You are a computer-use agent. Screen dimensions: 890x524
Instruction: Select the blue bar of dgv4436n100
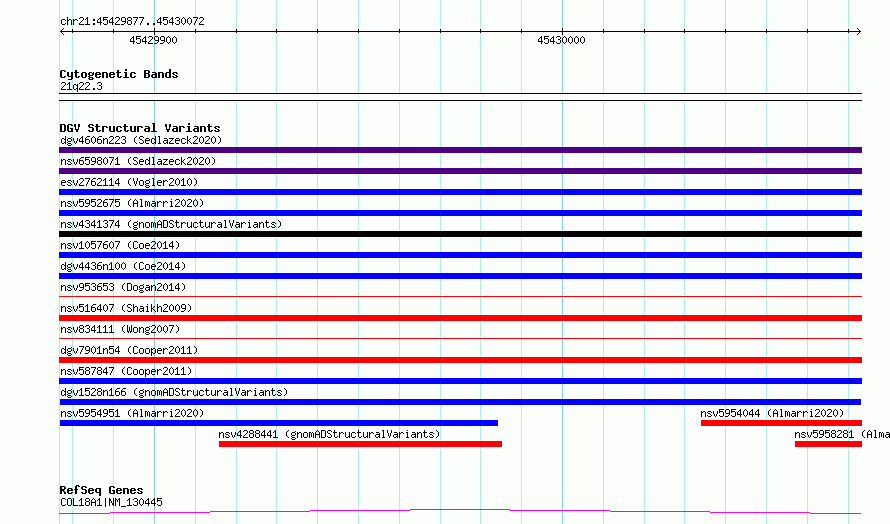[x=460, y=276]
